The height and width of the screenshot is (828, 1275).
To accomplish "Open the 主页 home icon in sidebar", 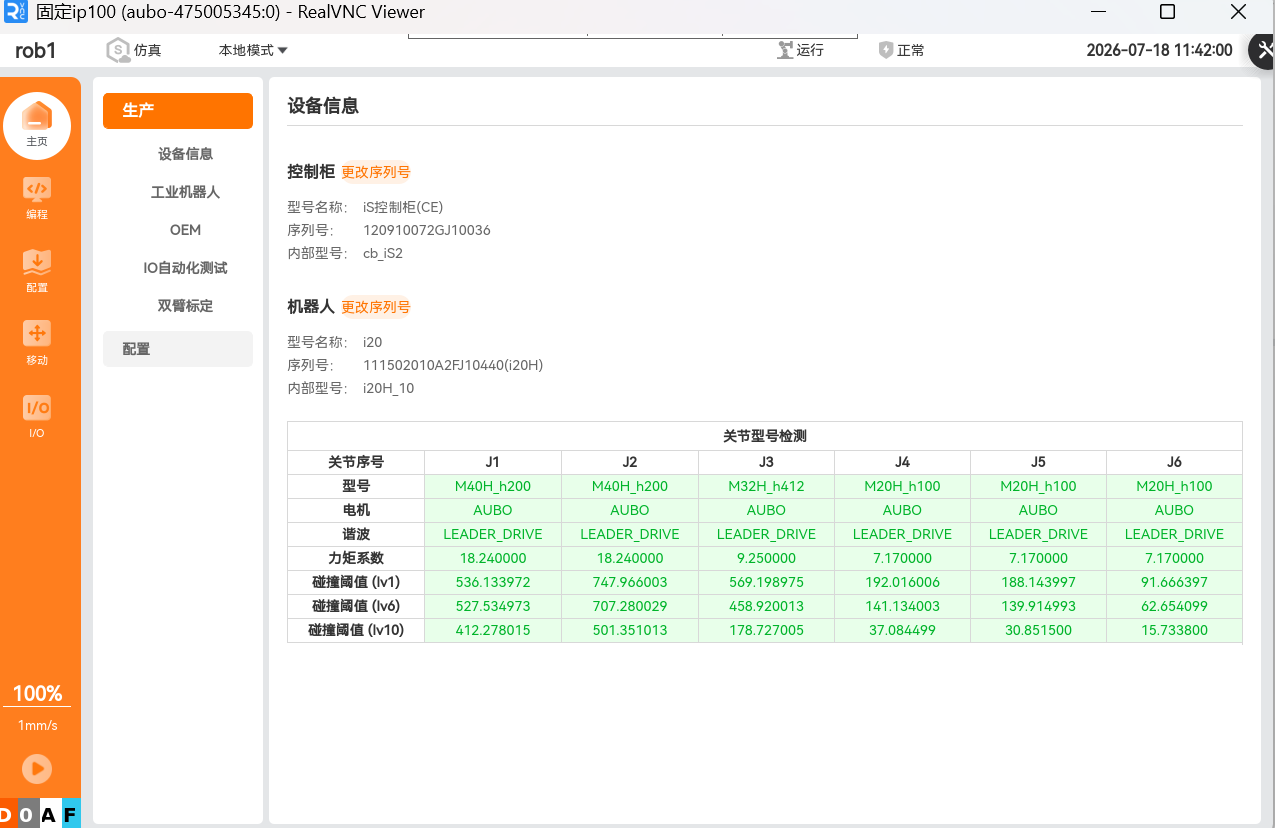I will [37, 125].
